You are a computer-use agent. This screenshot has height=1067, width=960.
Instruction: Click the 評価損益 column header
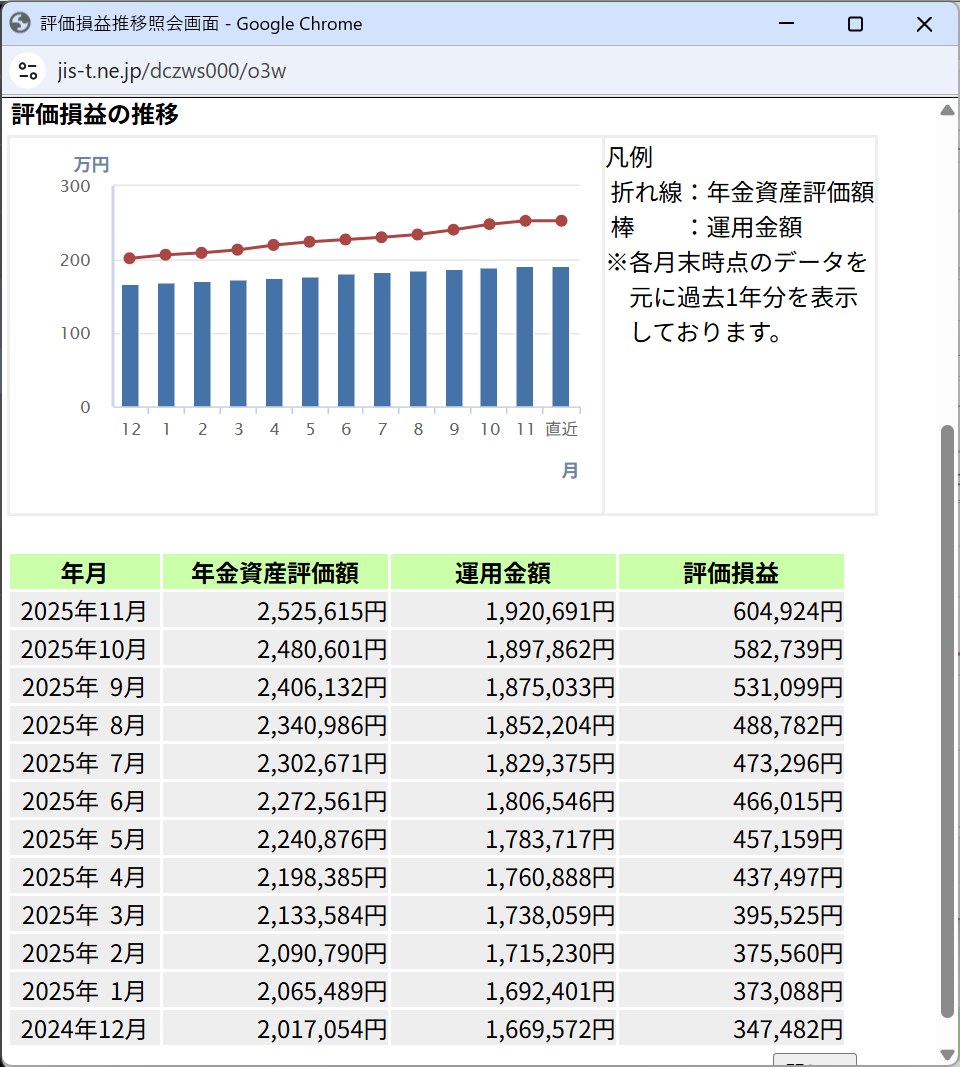coord(731,573)
